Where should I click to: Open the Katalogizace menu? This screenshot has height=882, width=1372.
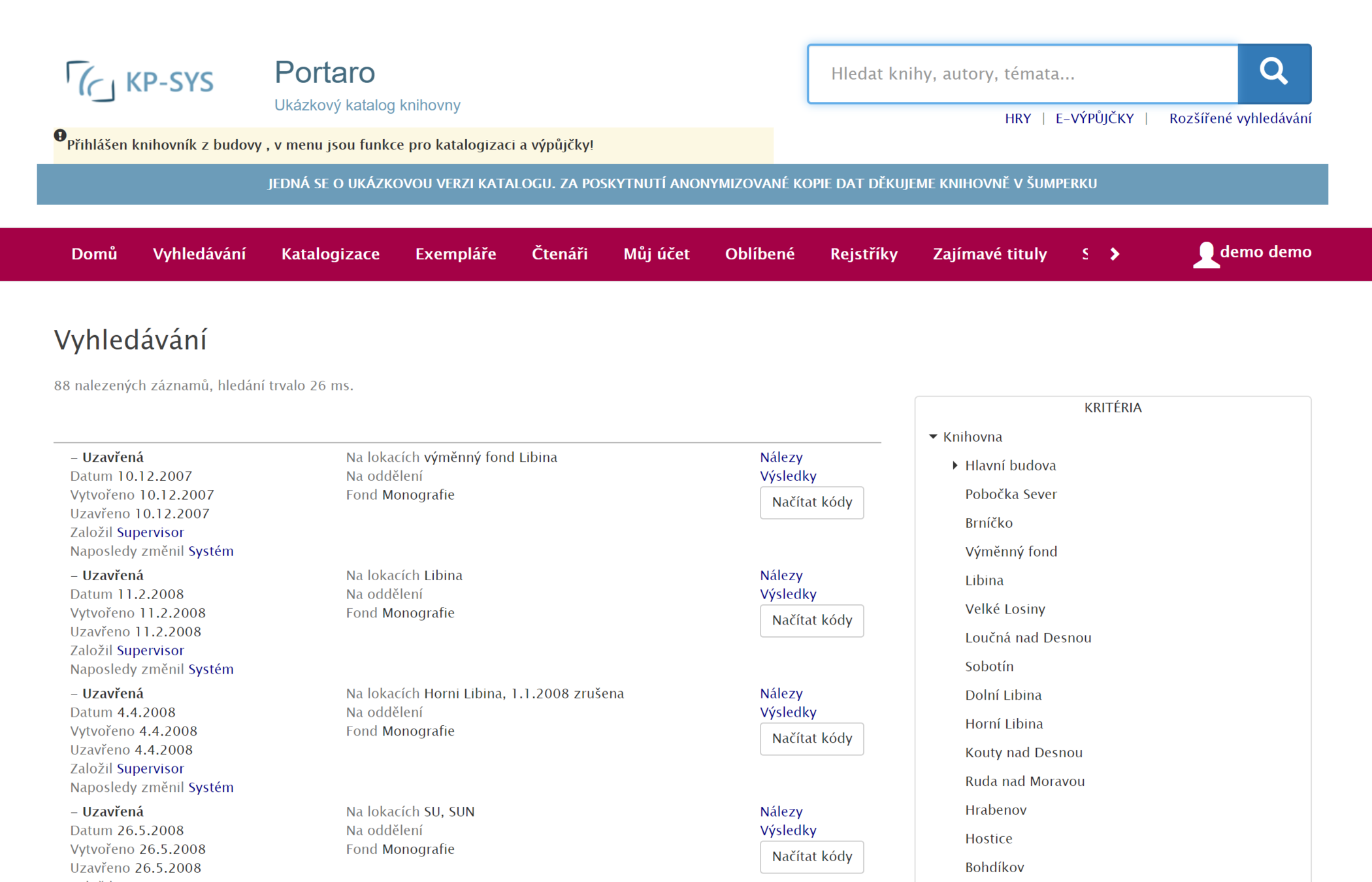pos(330,254)
